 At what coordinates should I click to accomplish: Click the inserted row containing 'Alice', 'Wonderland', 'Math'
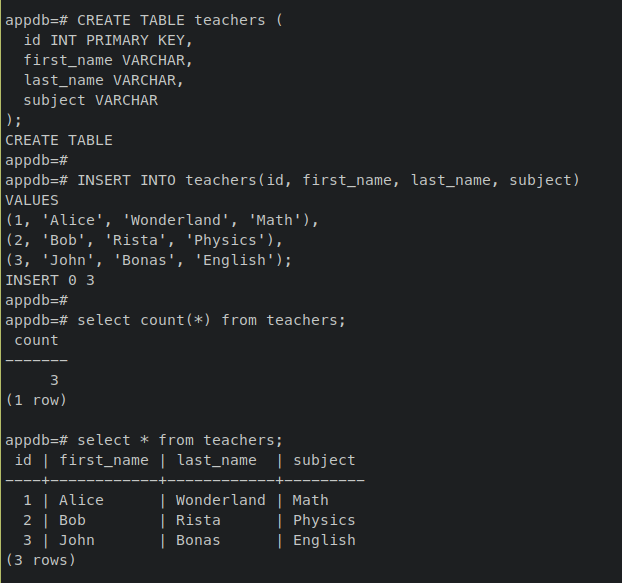tap(162, 220)
